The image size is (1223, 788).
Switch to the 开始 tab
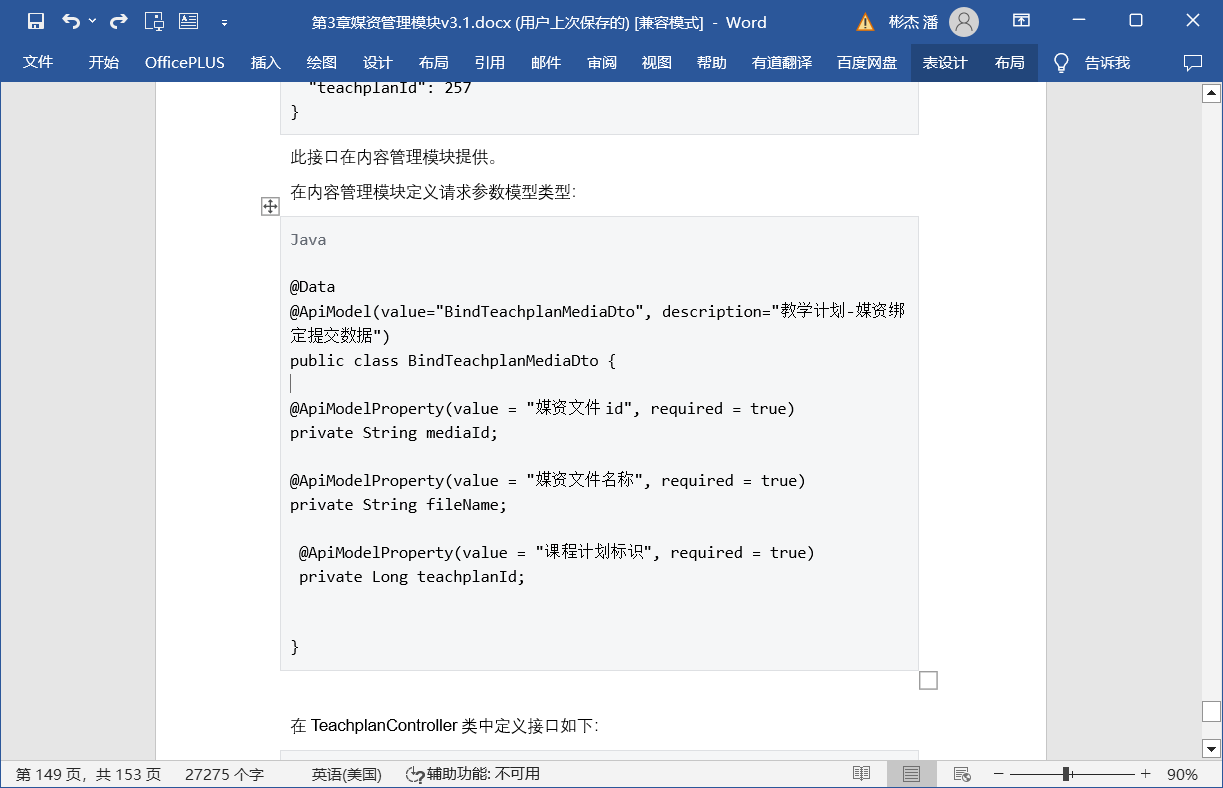tap(103, 62)
